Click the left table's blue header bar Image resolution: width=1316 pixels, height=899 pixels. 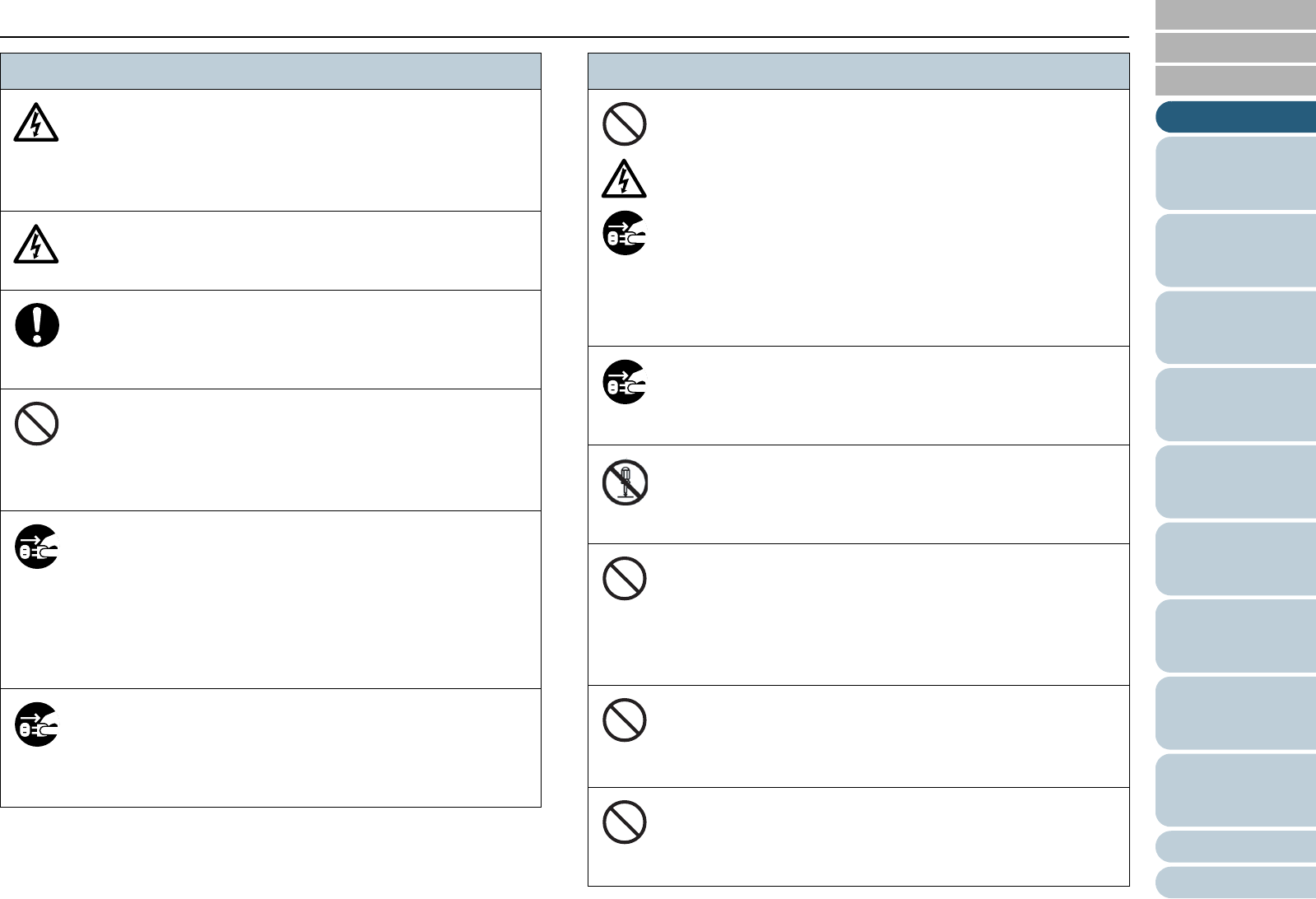click(x=271, y=72)
